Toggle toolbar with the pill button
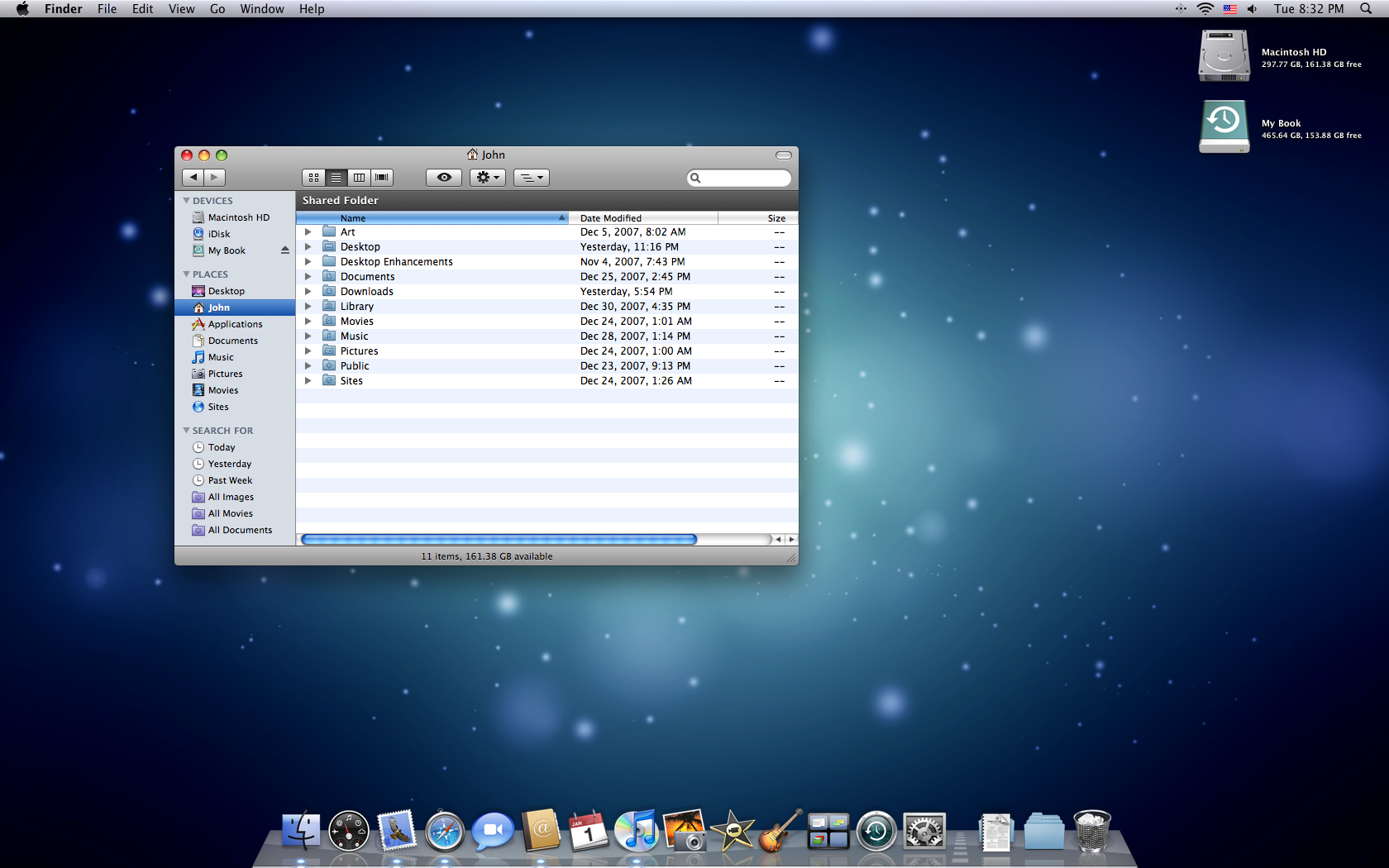Image resolution: width=1389 pixels, height=868 pixels. (x=784, y=155)
